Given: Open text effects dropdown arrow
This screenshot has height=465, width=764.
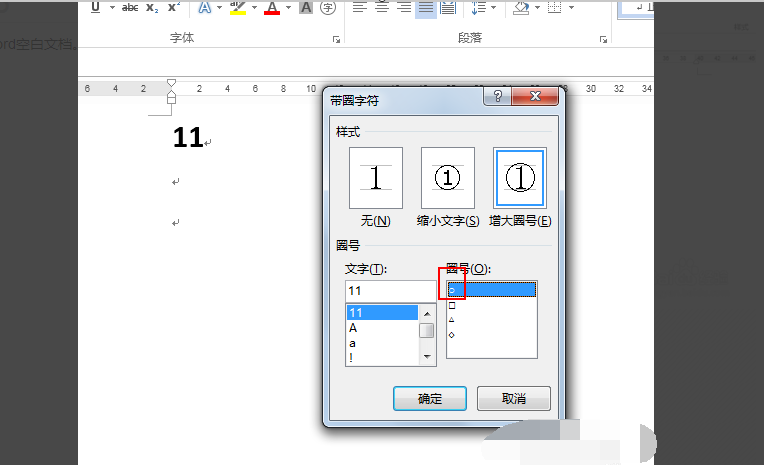Looking at the screenshot, I should tap(219, 7).
